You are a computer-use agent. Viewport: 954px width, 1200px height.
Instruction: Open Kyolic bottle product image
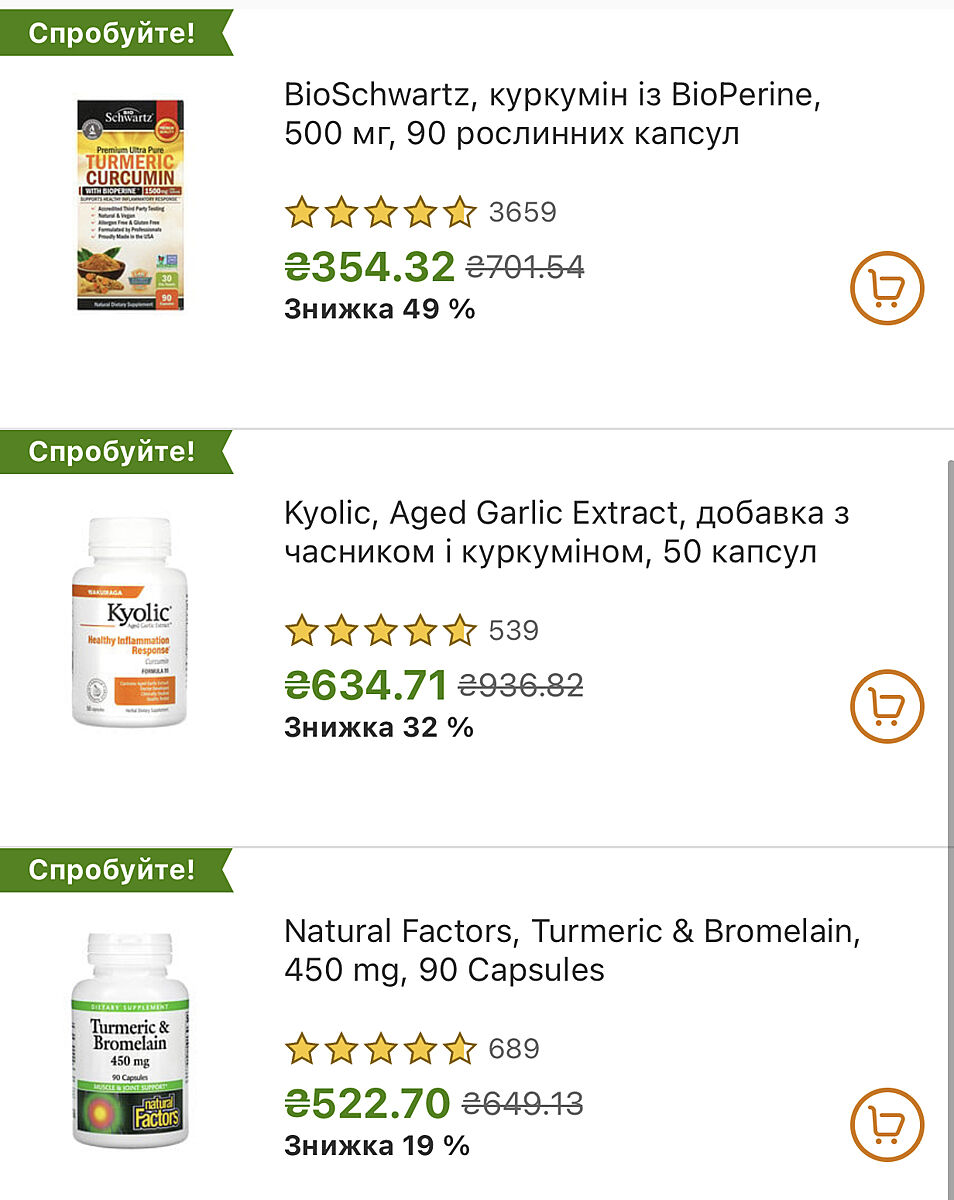pyautogui.click(x=131, y=622)
